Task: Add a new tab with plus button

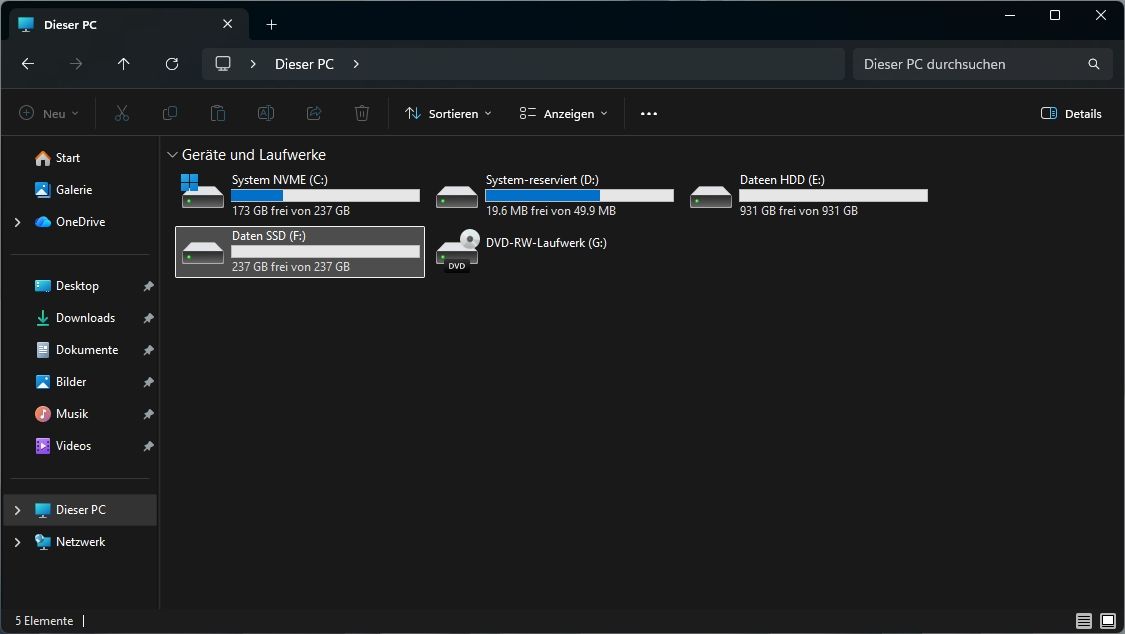Action: point(271,24)
